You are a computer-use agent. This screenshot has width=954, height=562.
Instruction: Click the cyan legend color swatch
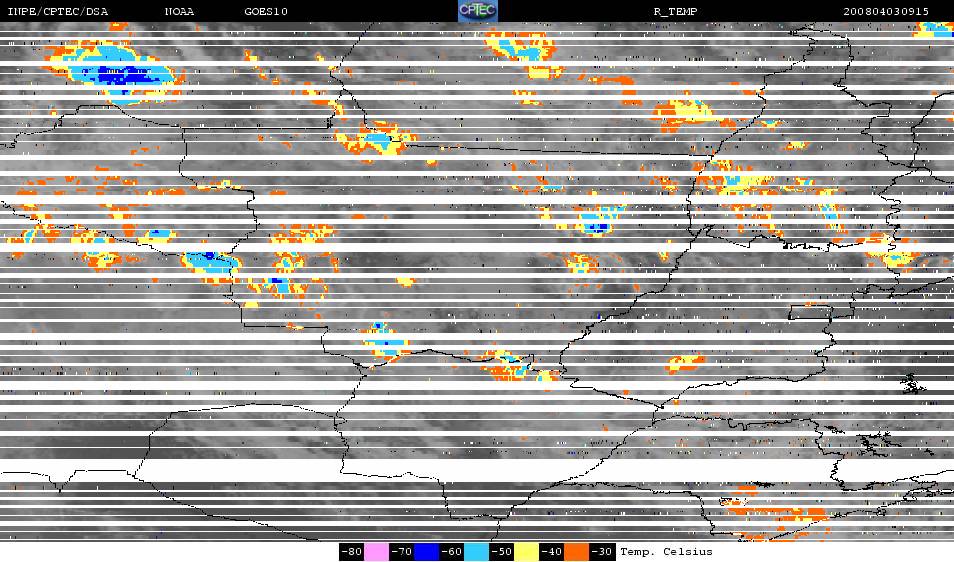[477, 551]
